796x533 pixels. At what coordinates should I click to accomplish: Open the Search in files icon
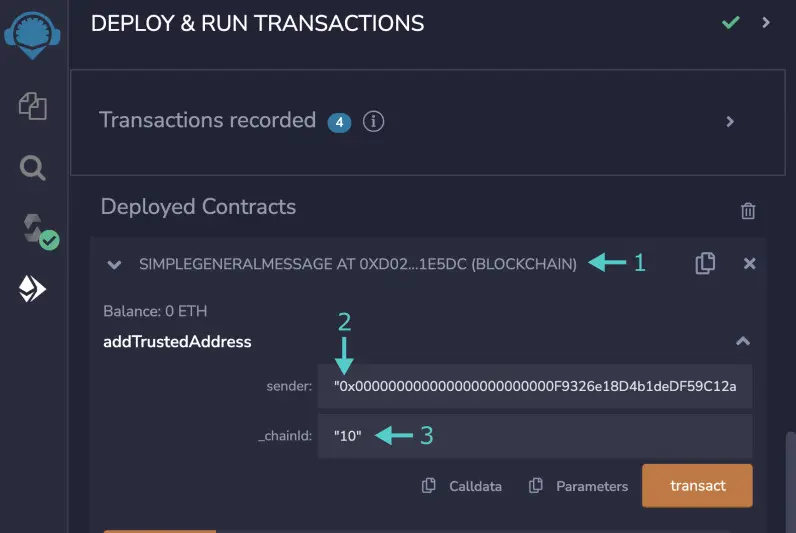[32, 168]
